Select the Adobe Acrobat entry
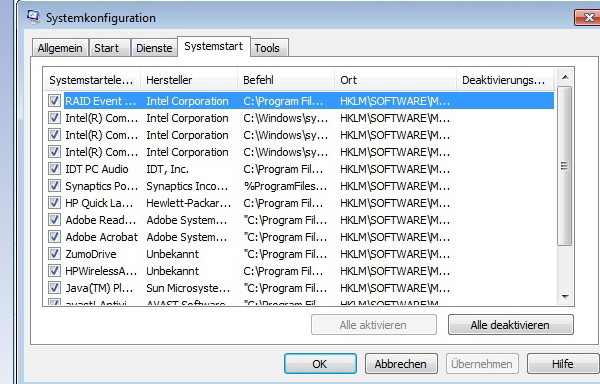 click(x=101, y=237)
